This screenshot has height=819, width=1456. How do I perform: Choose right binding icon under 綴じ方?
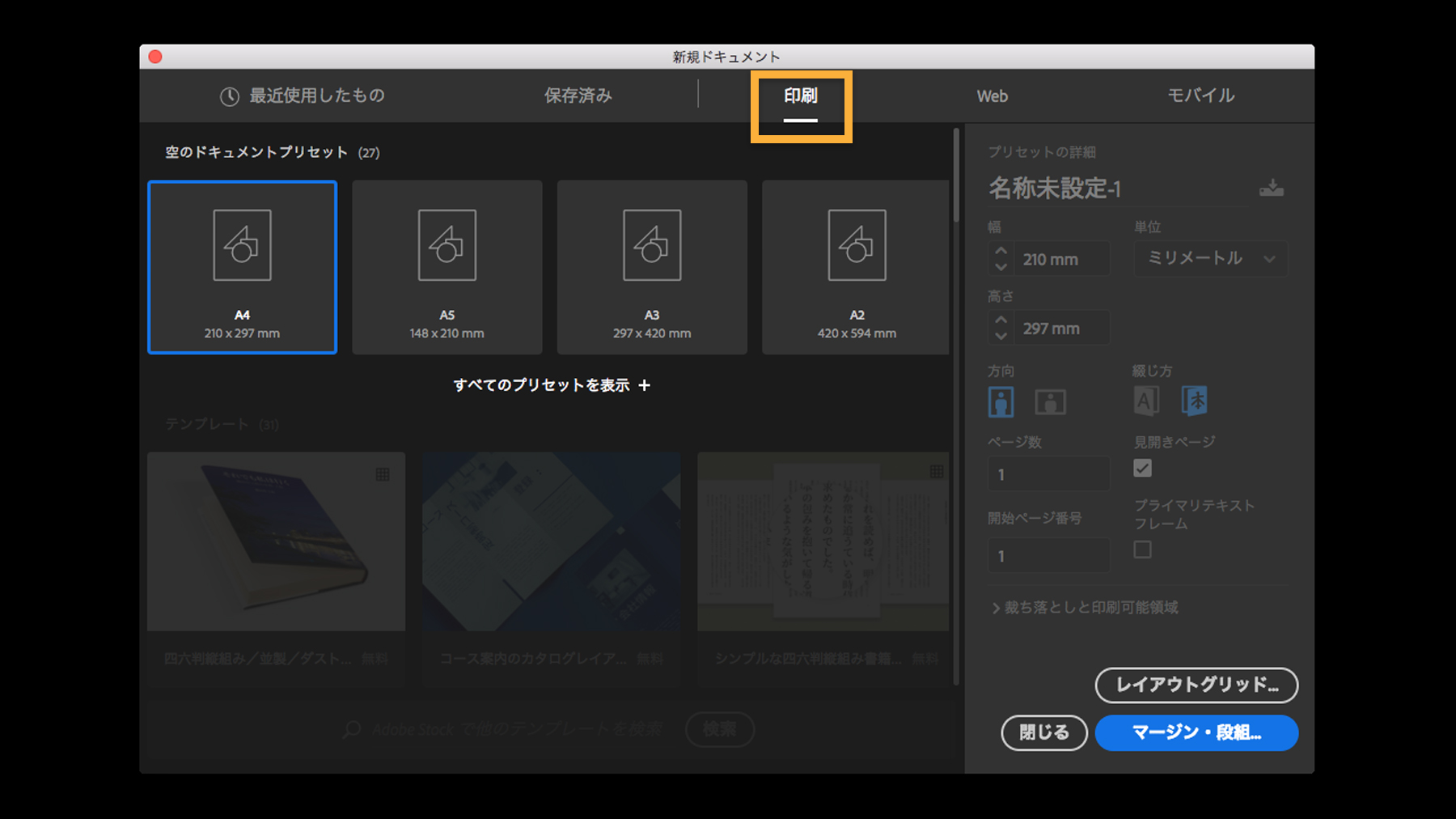[x=1194, y=401]
